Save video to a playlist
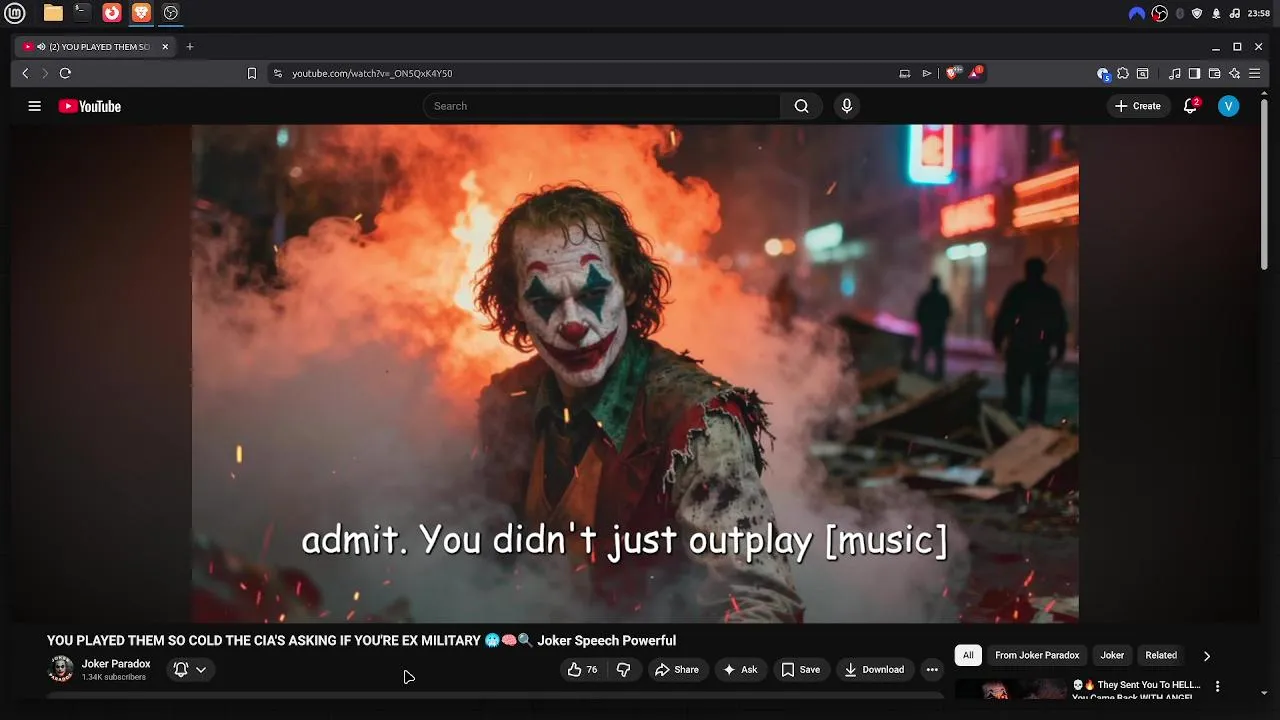The height and width of the screenshot is (720, 1280). (x=801, y=670)
